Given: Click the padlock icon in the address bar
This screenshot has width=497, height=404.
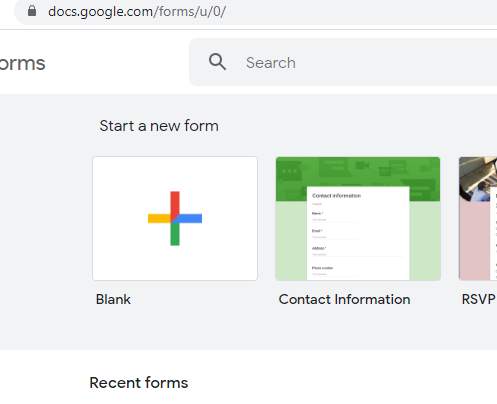Looking at the screenshot, I should click(32, 11).
